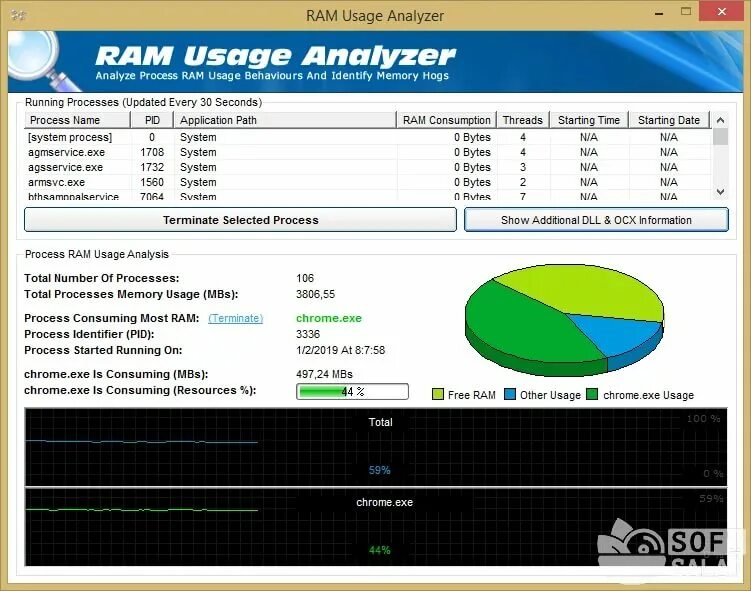The image size is (751, 591).
Task: Click the Free RAM legend label
Action: point(472,395)
